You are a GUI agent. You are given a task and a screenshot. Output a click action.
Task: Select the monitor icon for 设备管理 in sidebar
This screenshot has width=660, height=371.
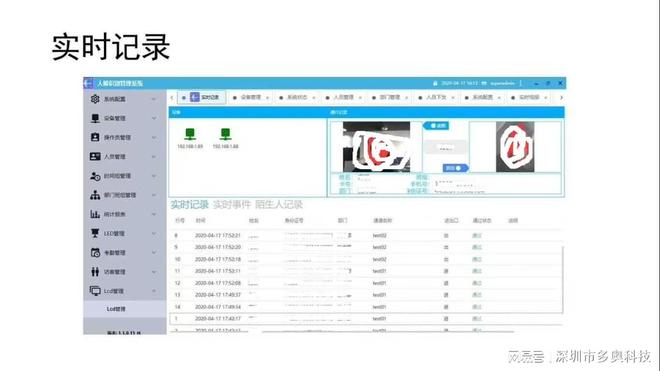coord(95,118)
